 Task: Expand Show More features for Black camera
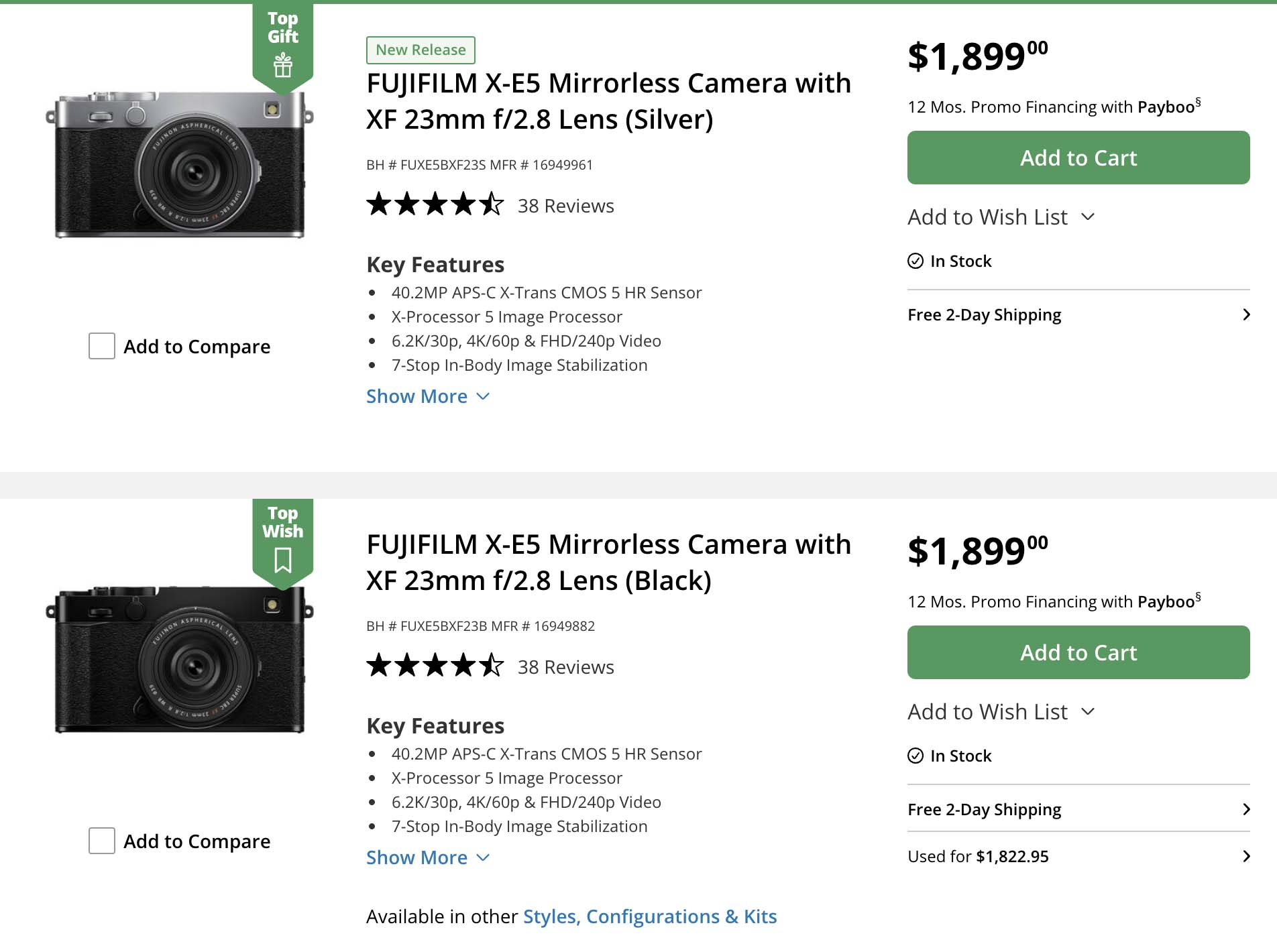click(x=427, y=857)
